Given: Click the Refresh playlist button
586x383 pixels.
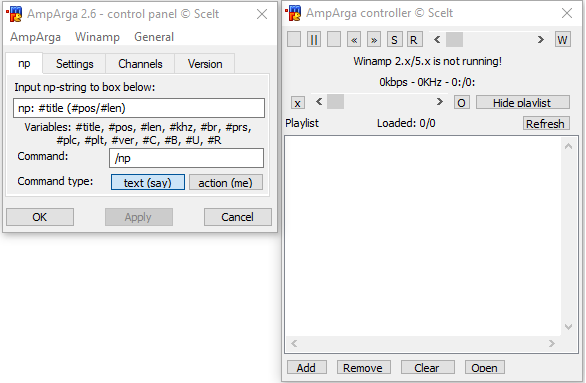Looking at the screenshot, I should click(x=546, y=123).
